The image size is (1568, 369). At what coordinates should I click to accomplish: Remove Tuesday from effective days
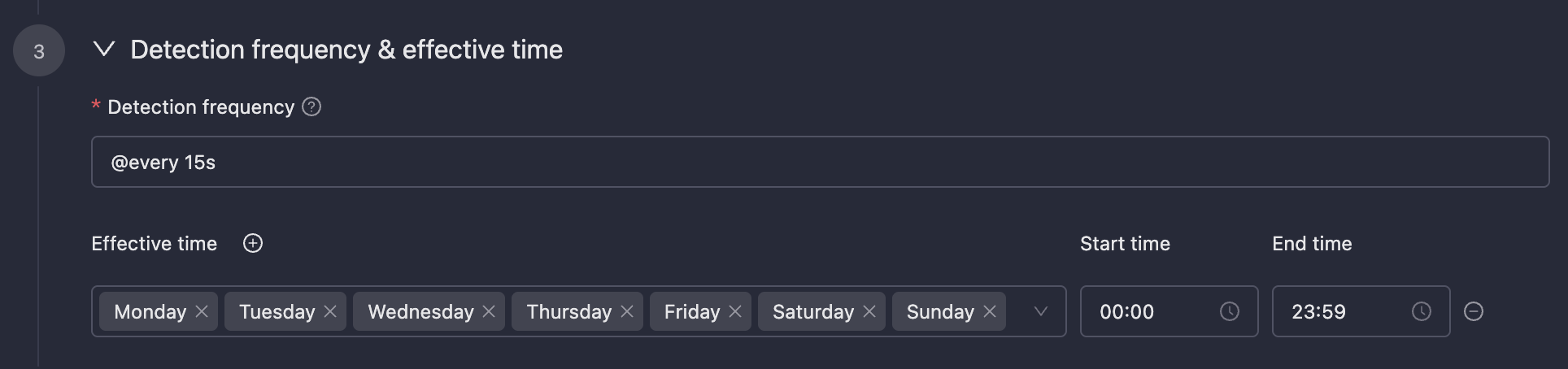pyautogui.click(x=330, y=311)
